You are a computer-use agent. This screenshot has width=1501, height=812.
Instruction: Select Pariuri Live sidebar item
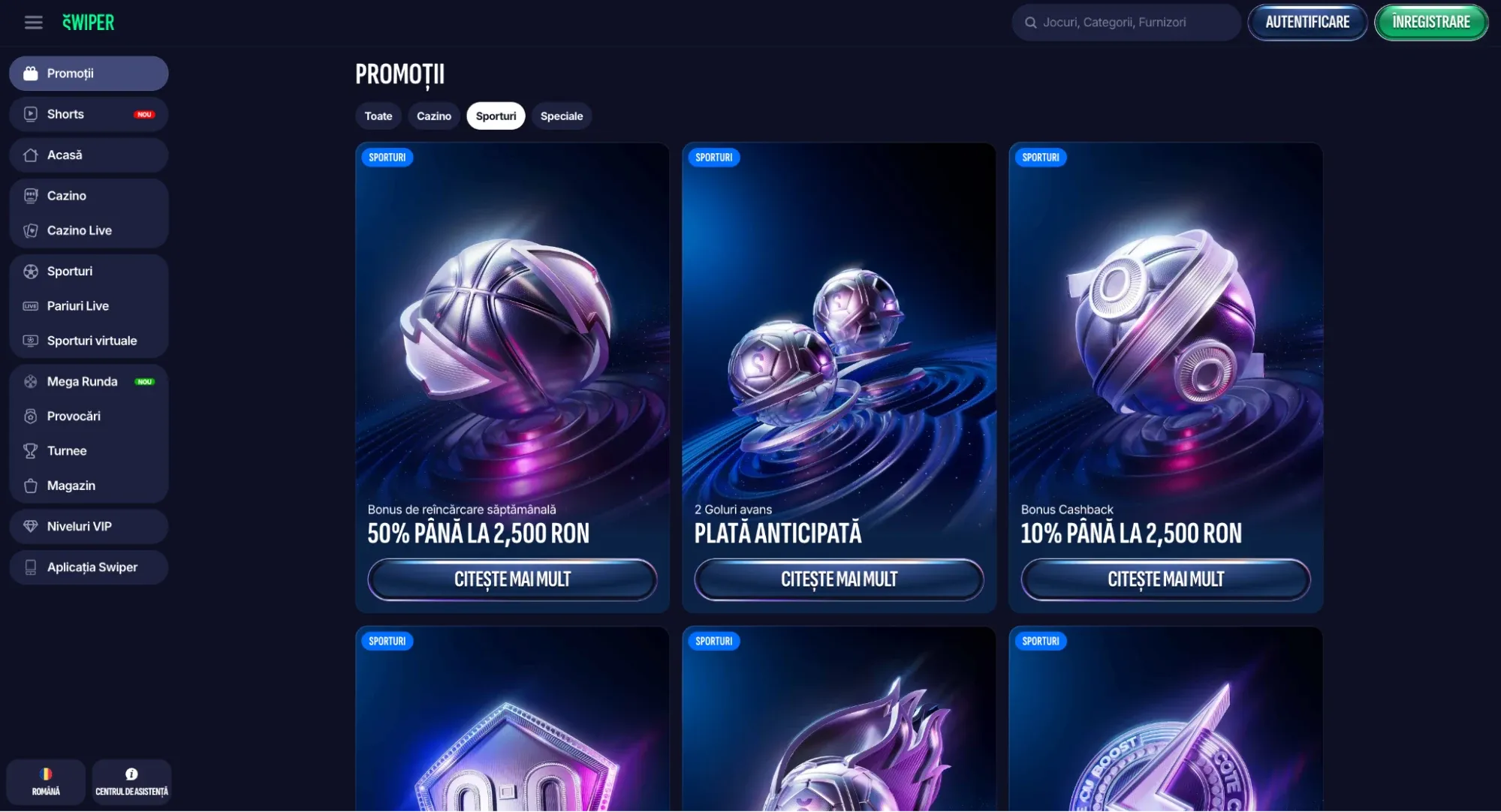click(x=89, y=306)
